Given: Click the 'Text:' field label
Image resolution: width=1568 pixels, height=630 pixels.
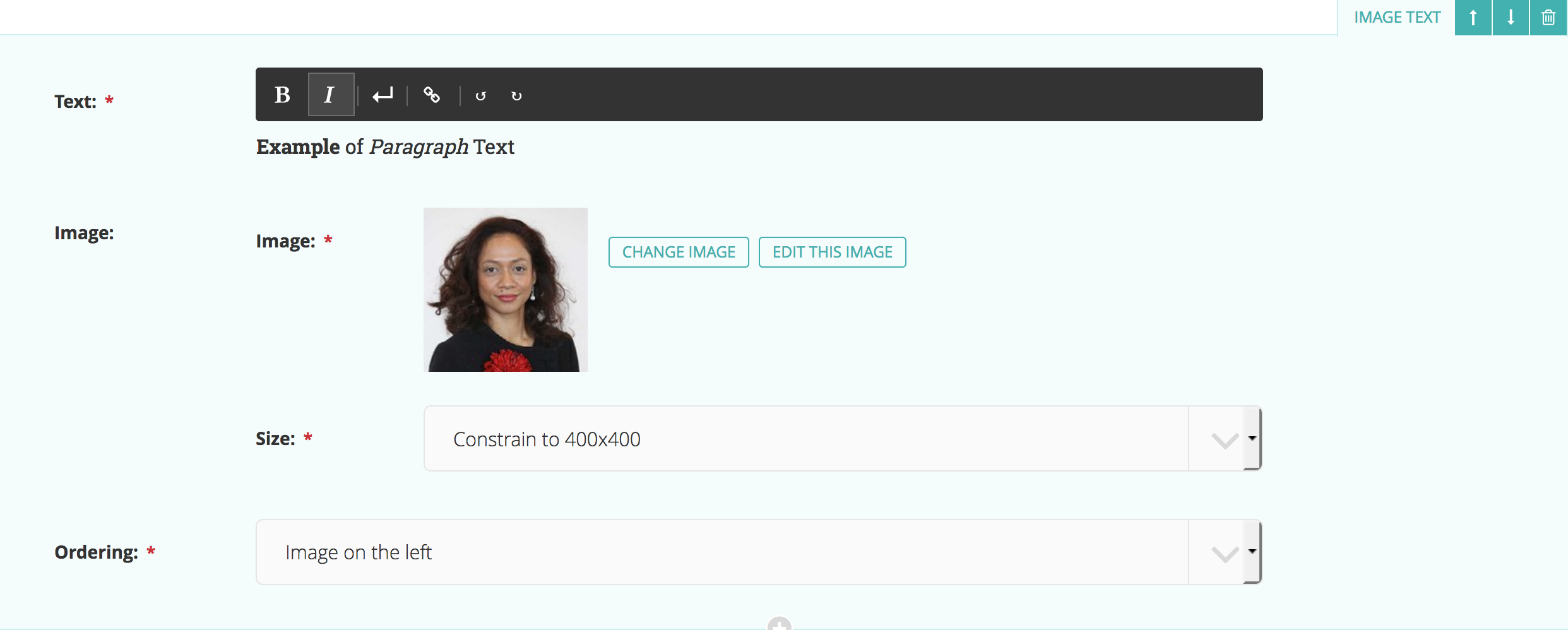Looking at the screenshot, I should click(x=75, y=102).
